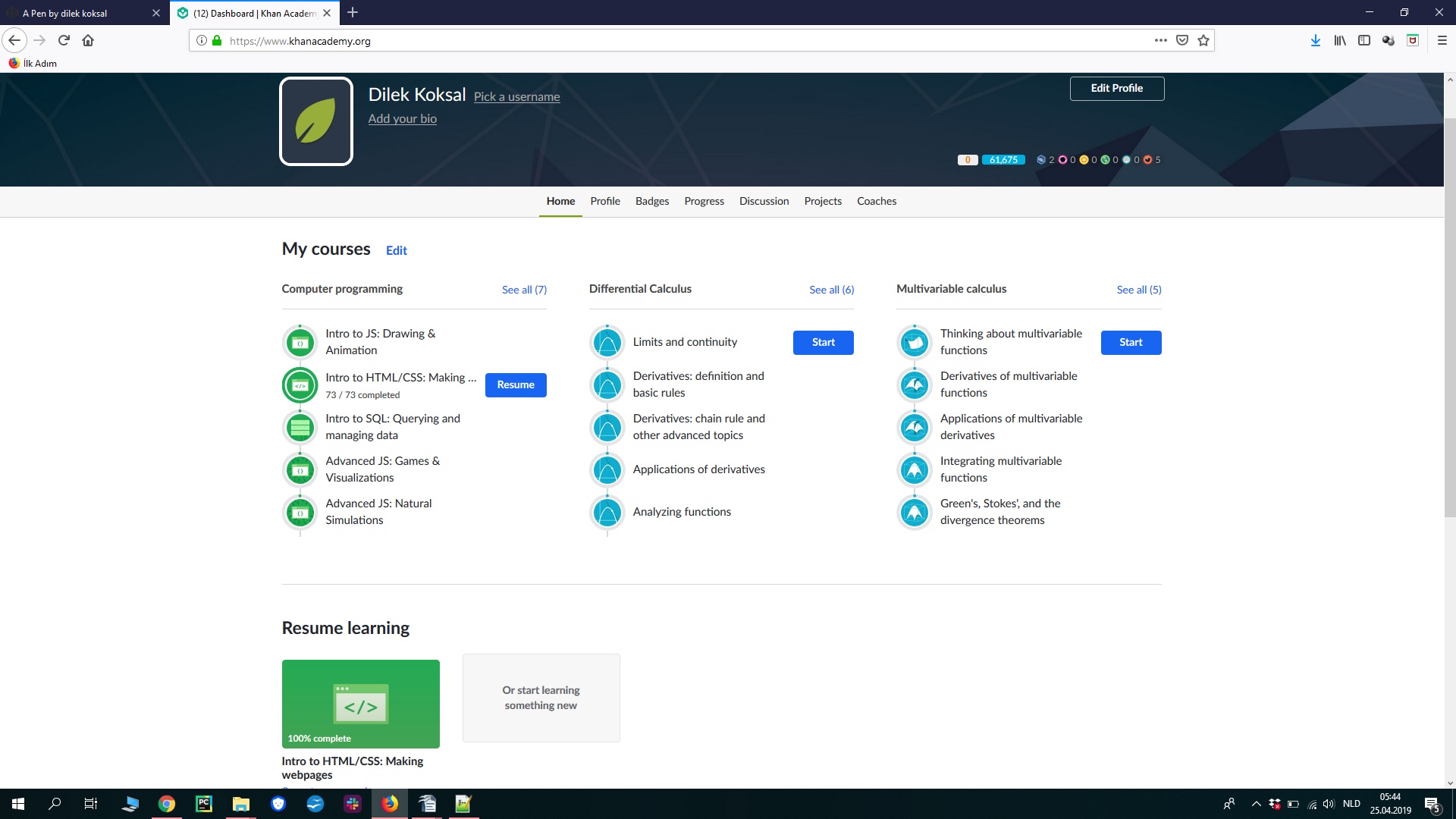This screenshot has height=819, width=1456.
Task: Open the Firefox hamburger menu
Action: pos(1442,41)
